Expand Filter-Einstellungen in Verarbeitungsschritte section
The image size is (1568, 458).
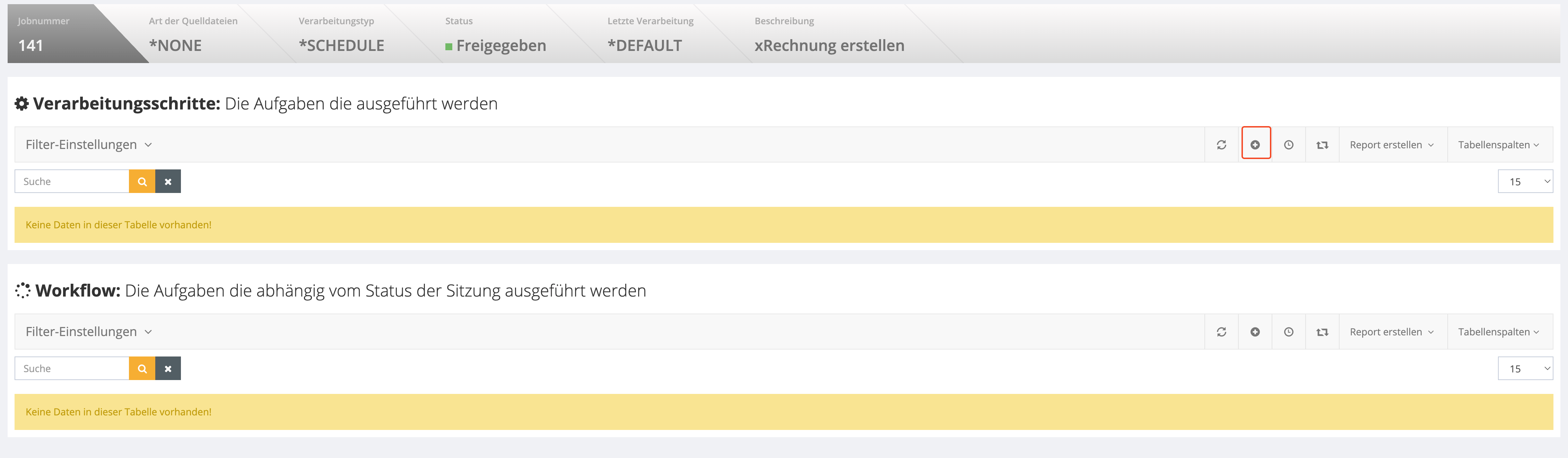click(x=88, y=145)
